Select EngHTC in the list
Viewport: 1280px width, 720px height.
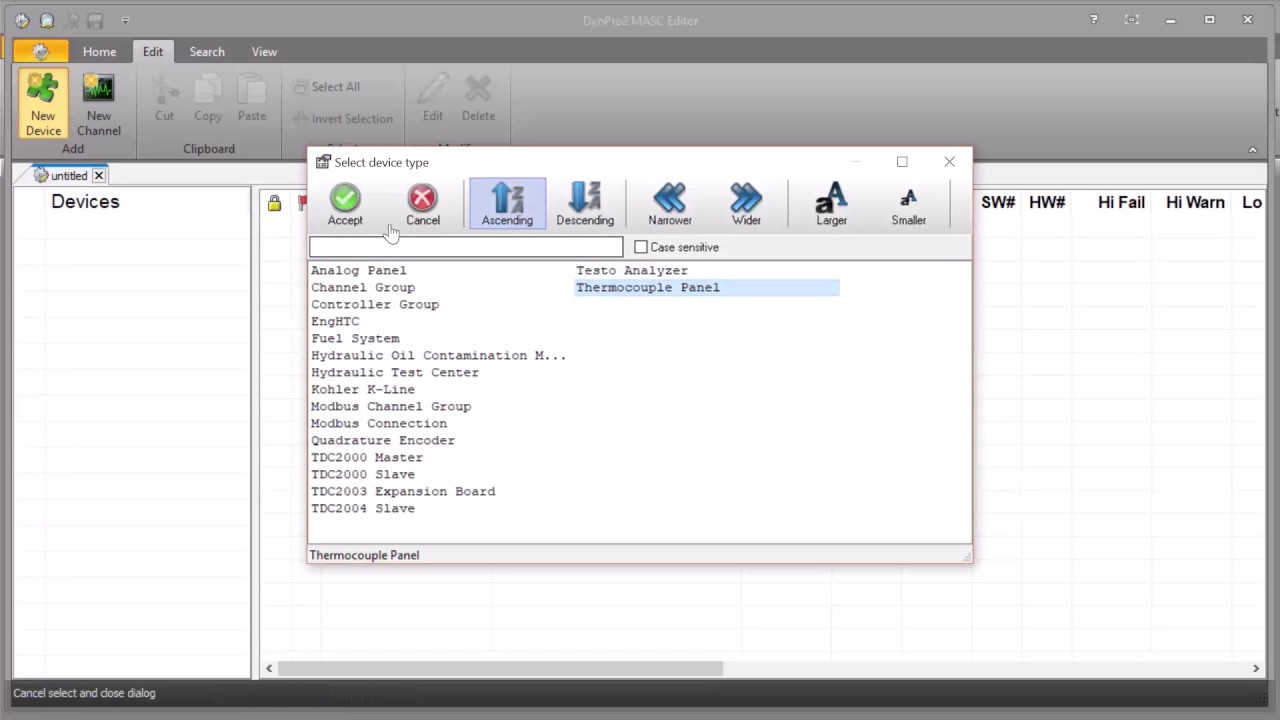click(335, 321)
